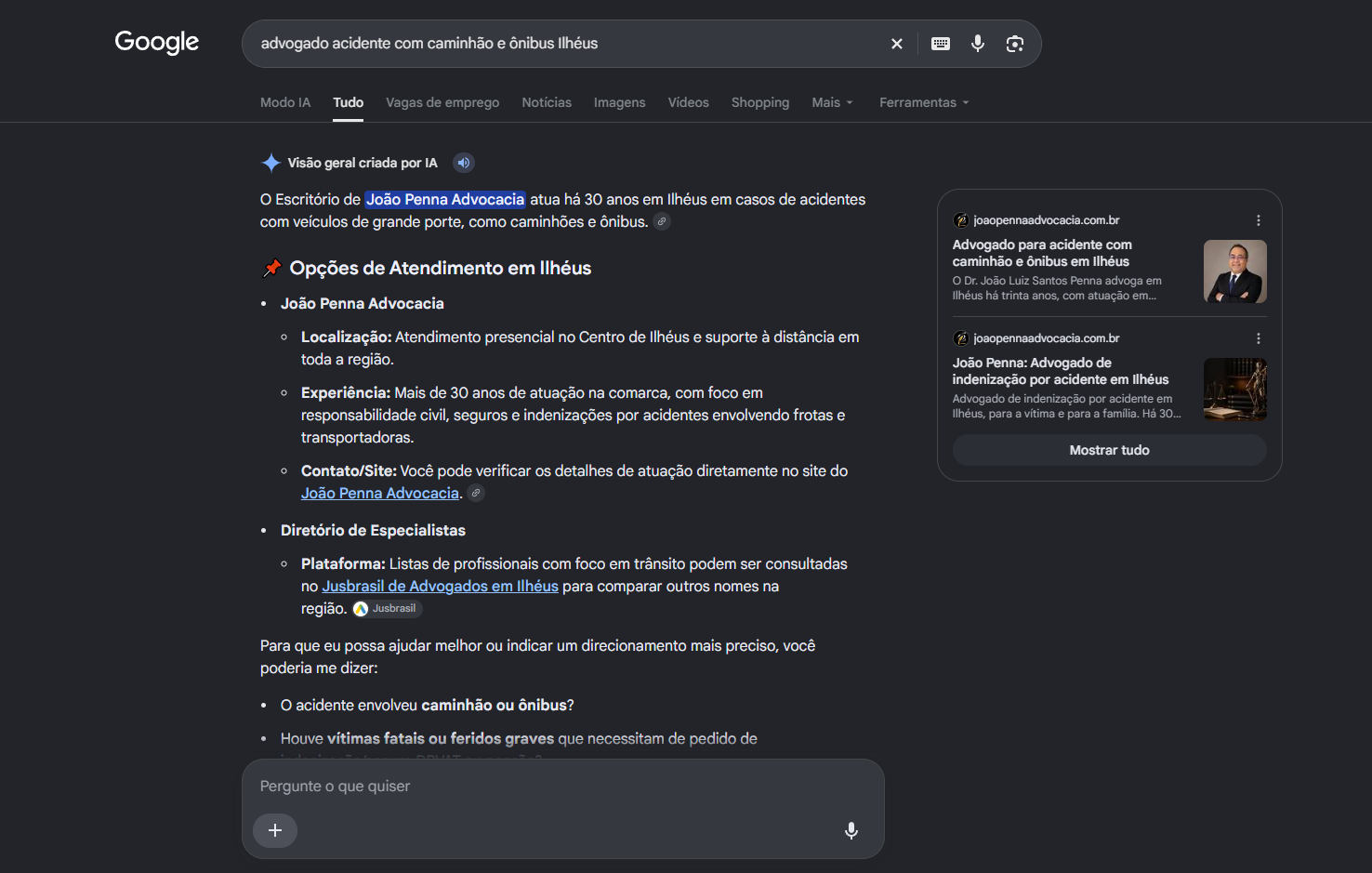Click the AI overview sparkle icon
This screenshot has height=873, width=1372.
coord(270,163)
